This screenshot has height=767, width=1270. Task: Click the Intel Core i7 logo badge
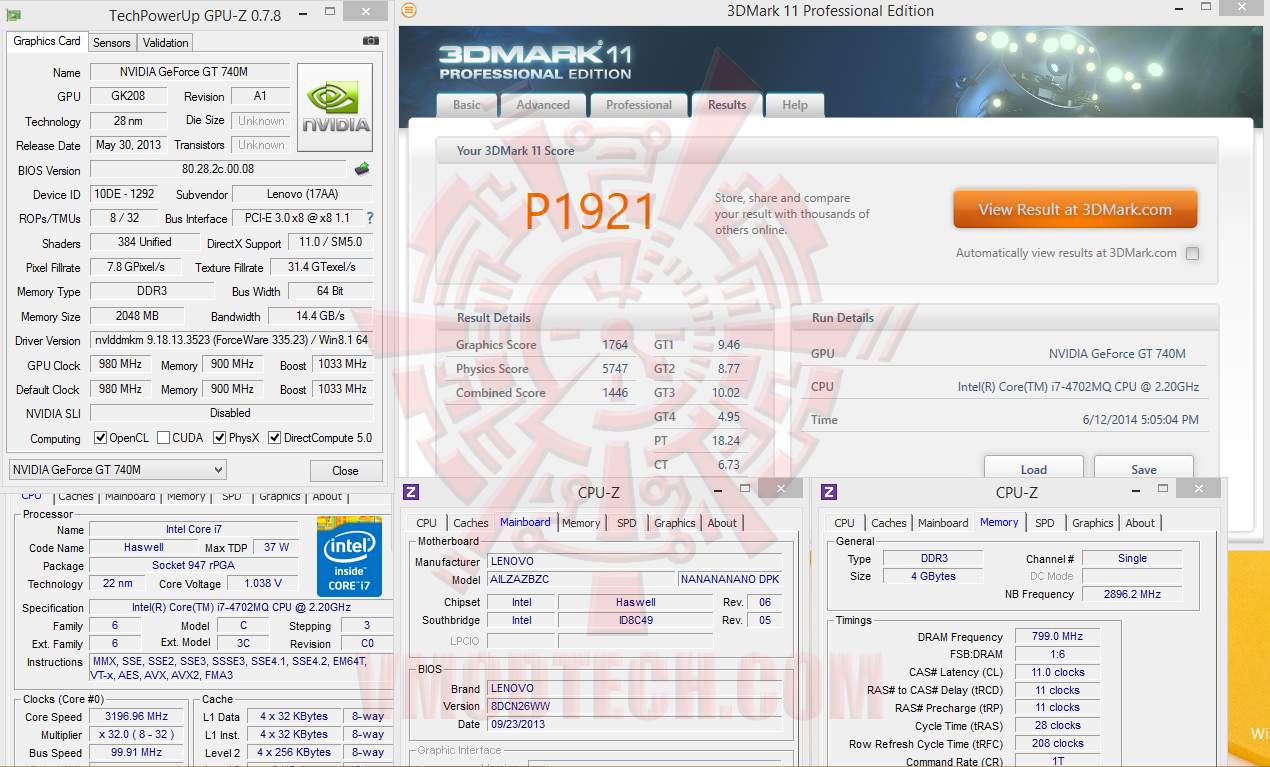[349, 556]
